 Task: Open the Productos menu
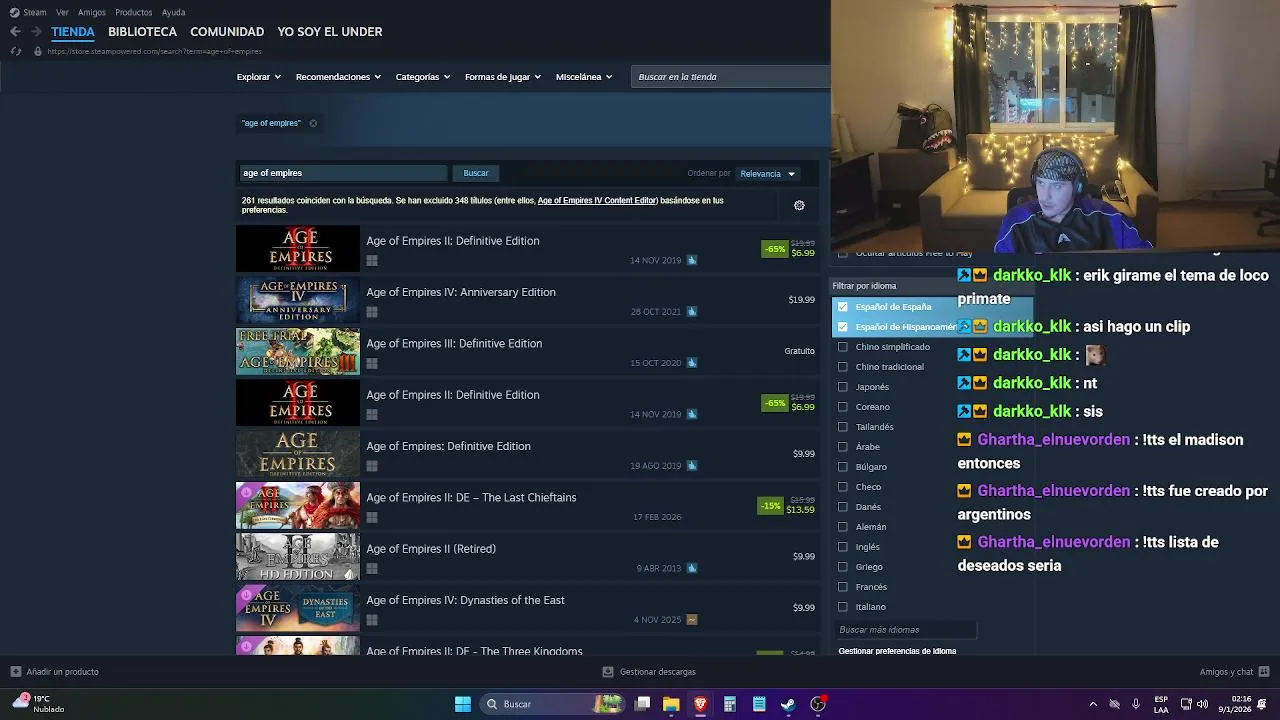134,12
